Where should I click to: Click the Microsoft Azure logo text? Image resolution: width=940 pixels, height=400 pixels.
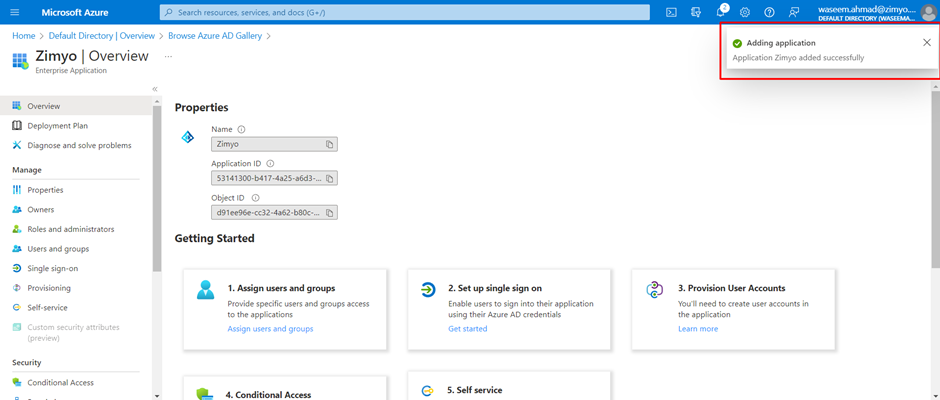click(74, 12)
